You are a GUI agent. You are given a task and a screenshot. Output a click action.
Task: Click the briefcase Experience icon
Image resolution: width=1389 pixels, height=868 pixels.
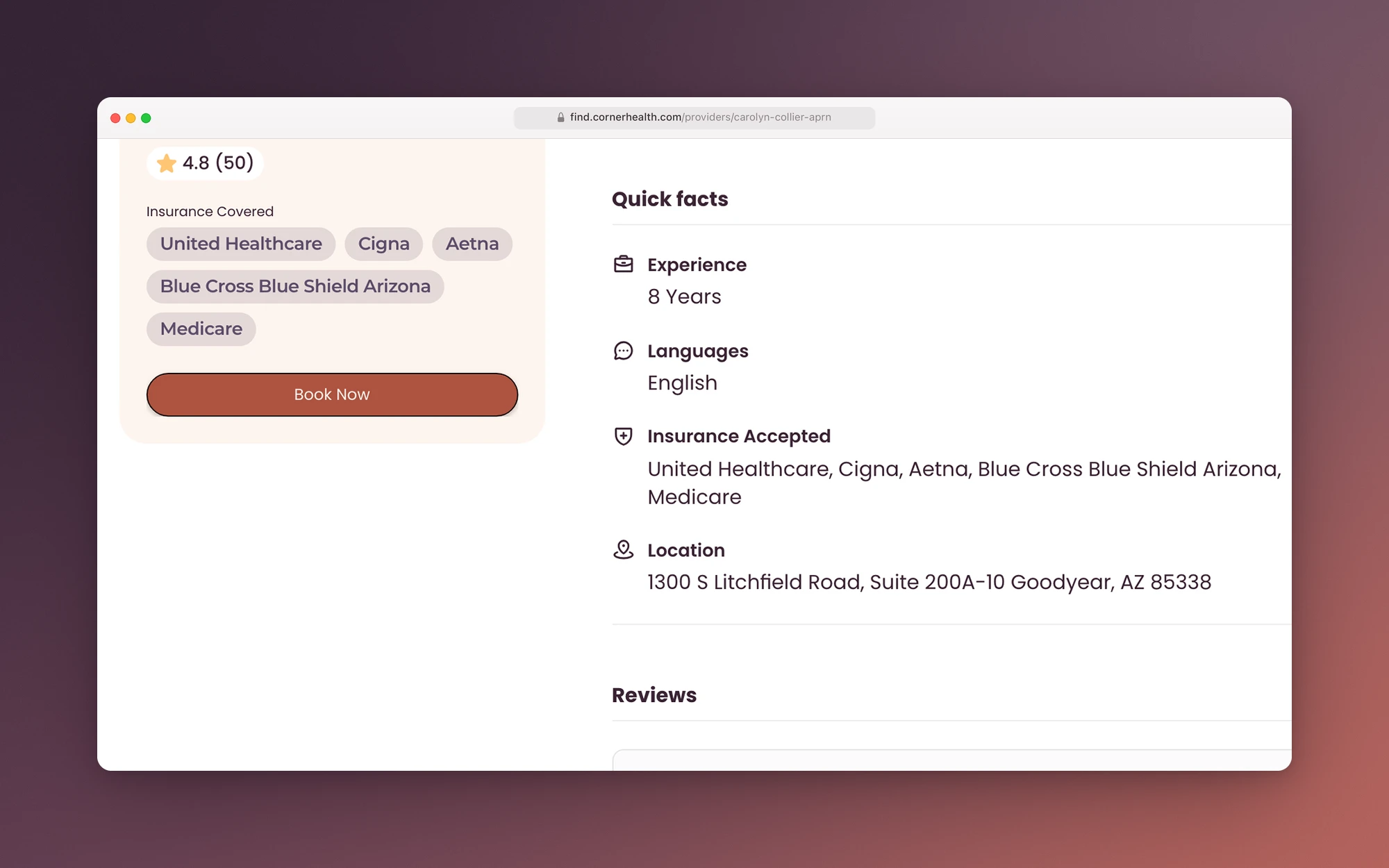coord(623,265)
